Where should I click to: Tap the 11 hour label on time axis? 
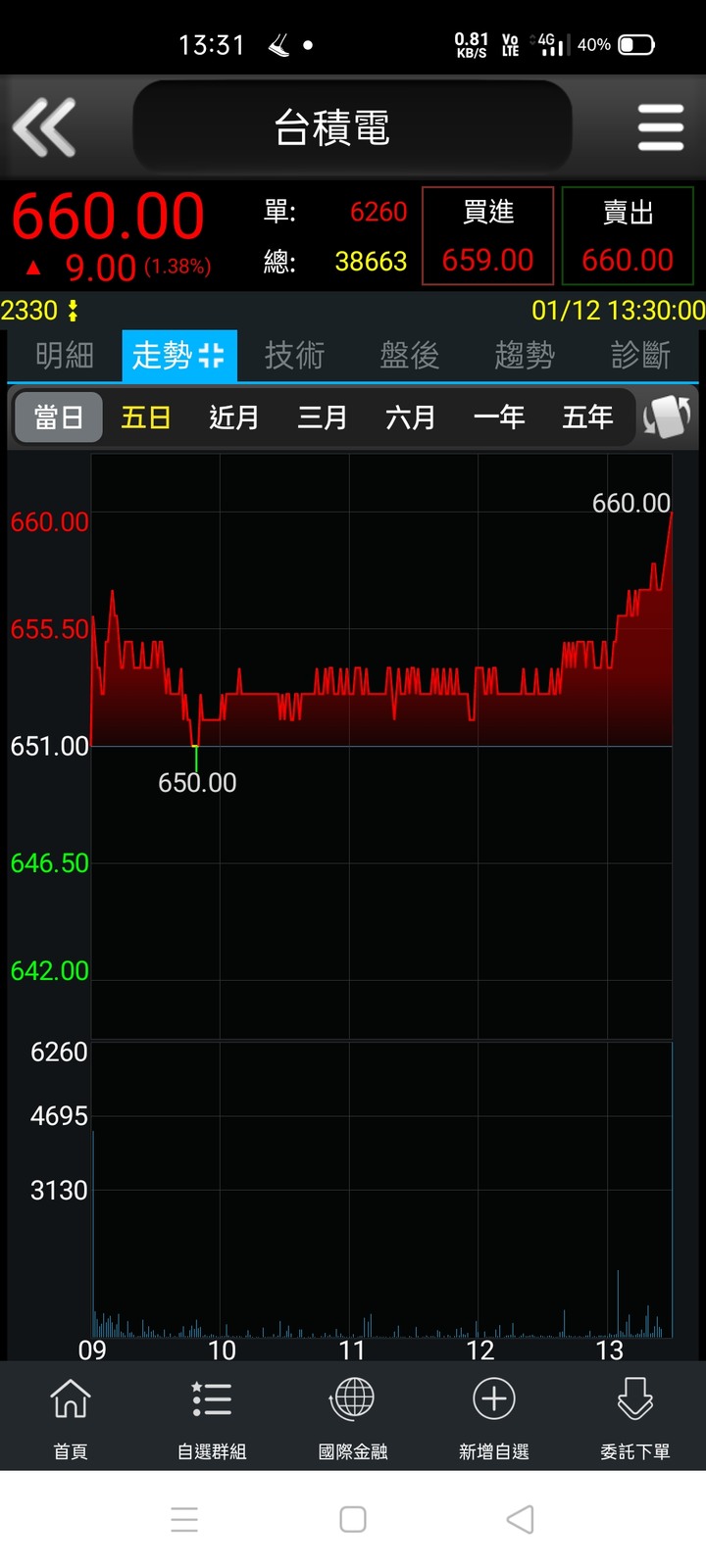[351, 1350]
